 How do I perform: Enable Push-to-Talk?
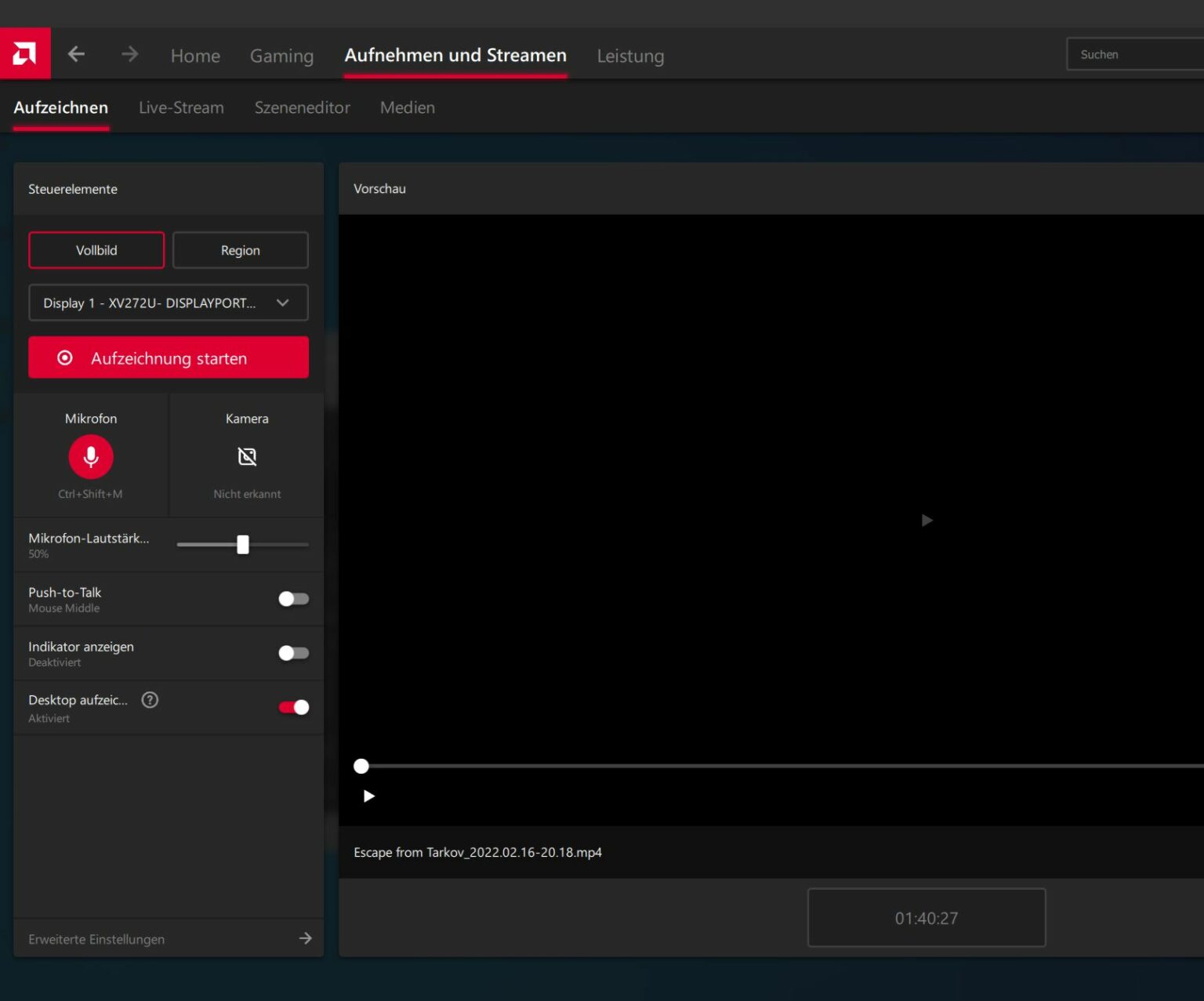tap(293, 598)
